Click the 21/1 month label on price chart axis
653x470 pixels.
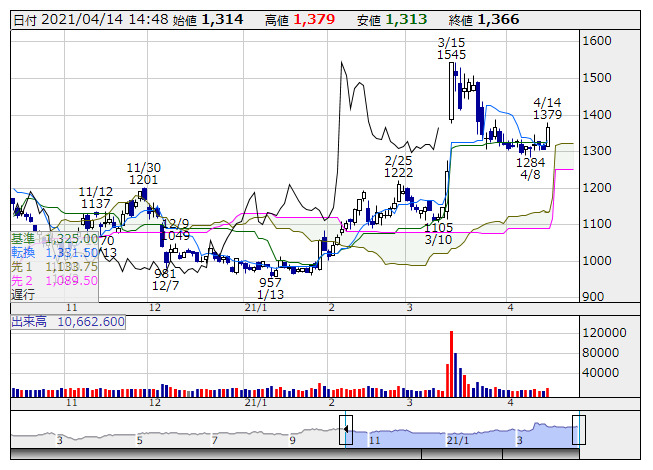coord(256,308)
